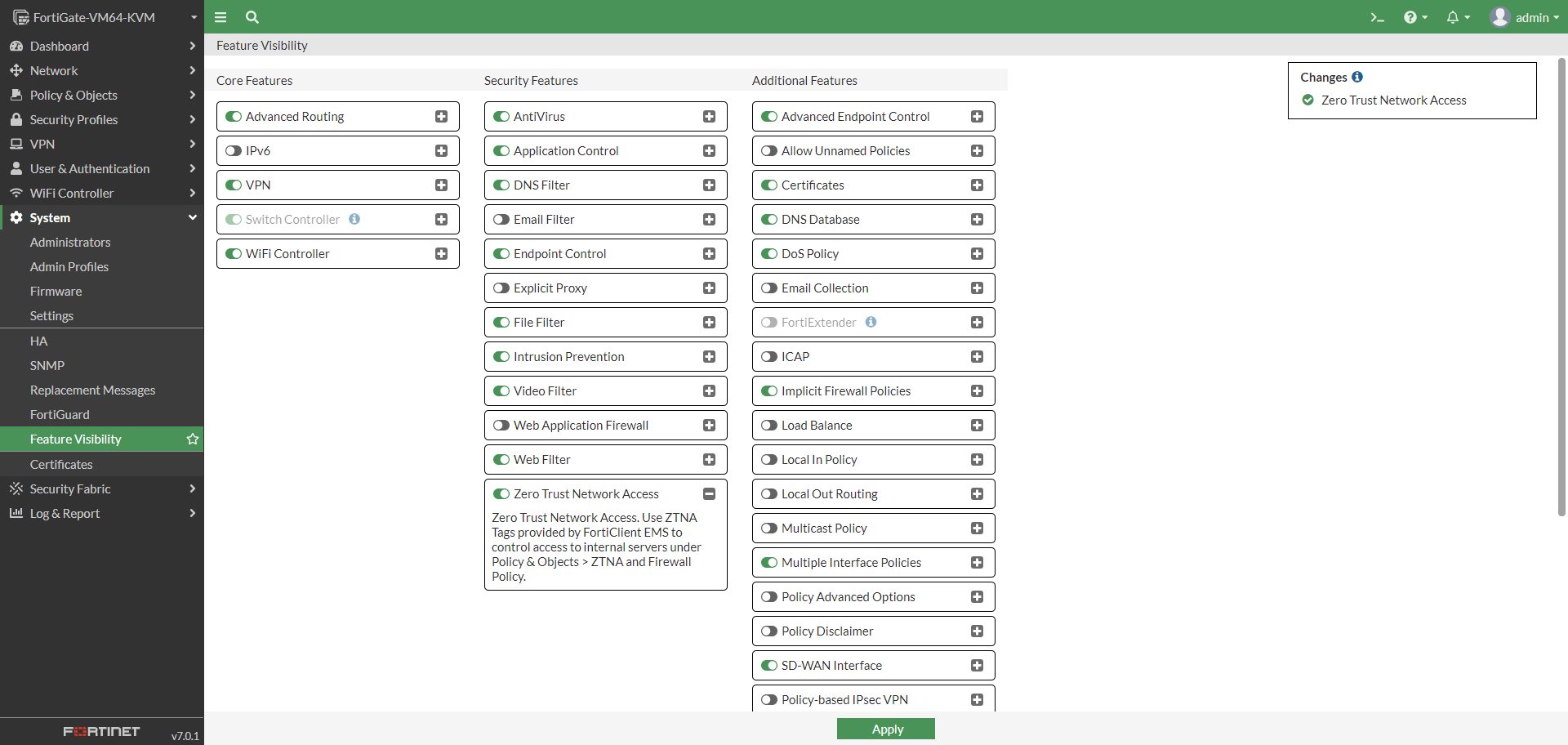Toggle Zero Trust Network Access off

click(501, 493)
